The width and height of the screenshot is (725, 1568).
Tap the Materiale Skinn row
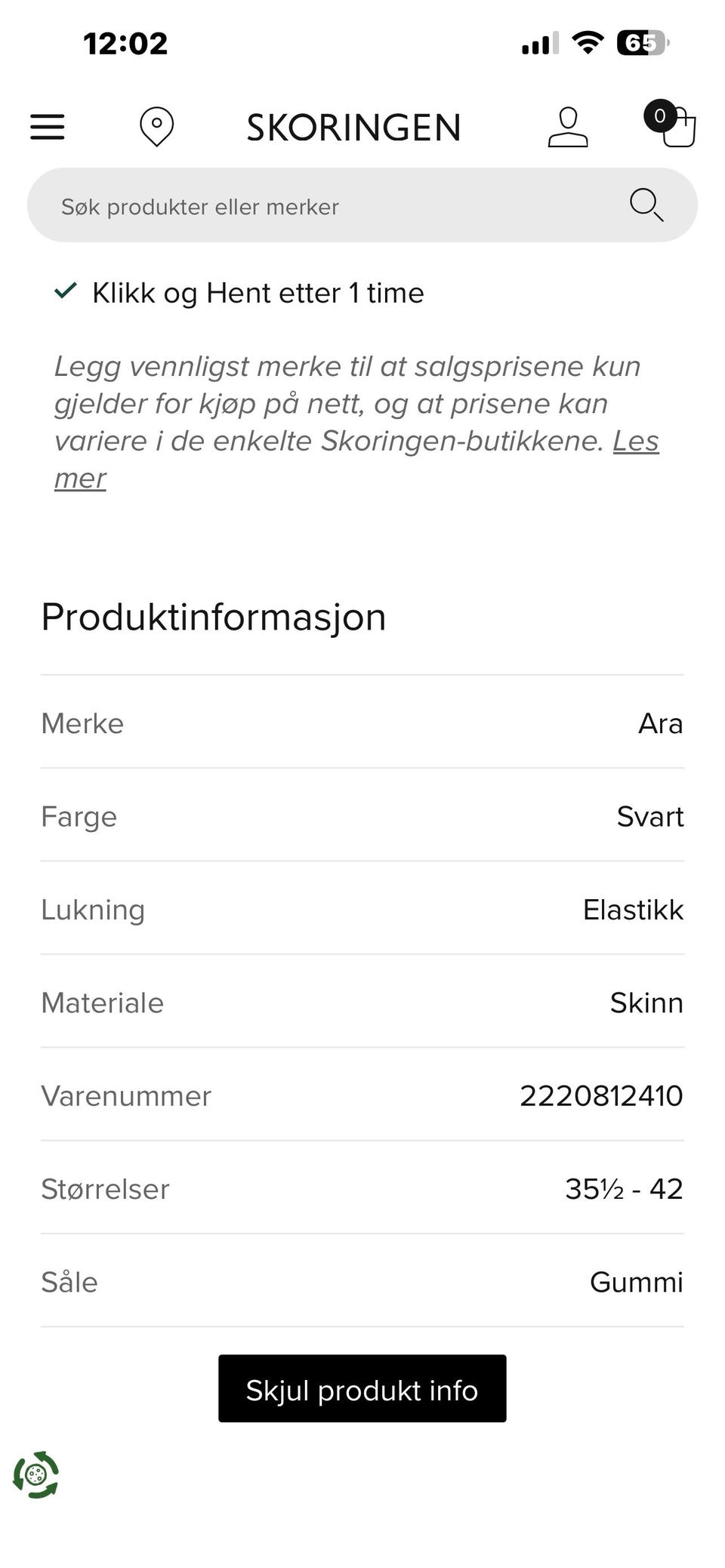point(362,1003)
